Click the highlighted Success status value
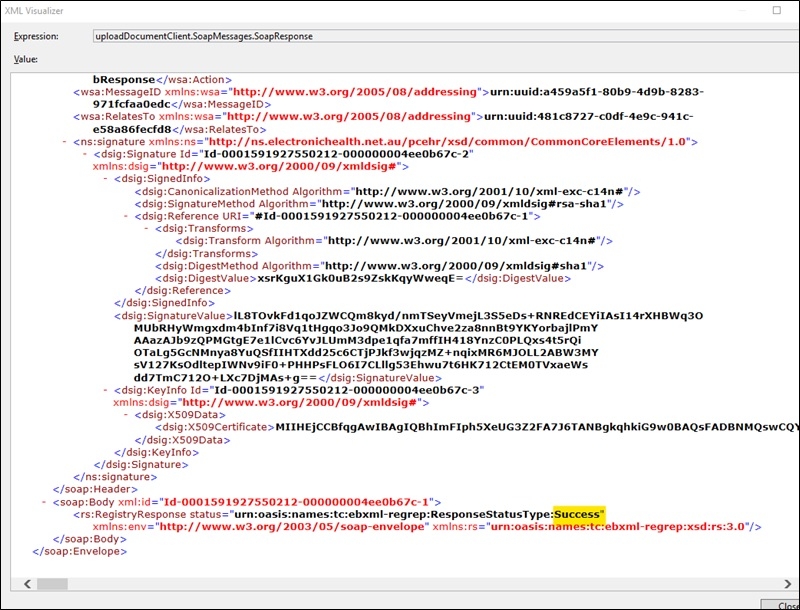This screenshot has height=610, width=800. pos(577,513)
